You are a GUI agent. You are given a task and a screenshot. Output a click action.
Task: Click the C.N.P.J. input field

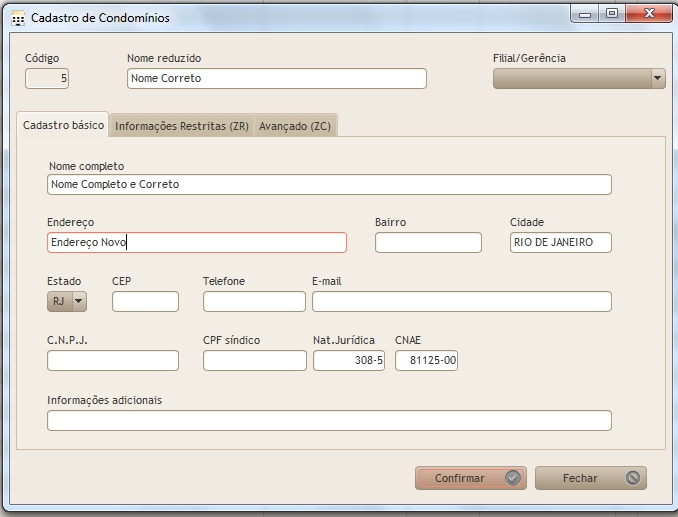(x=112, y=360)
